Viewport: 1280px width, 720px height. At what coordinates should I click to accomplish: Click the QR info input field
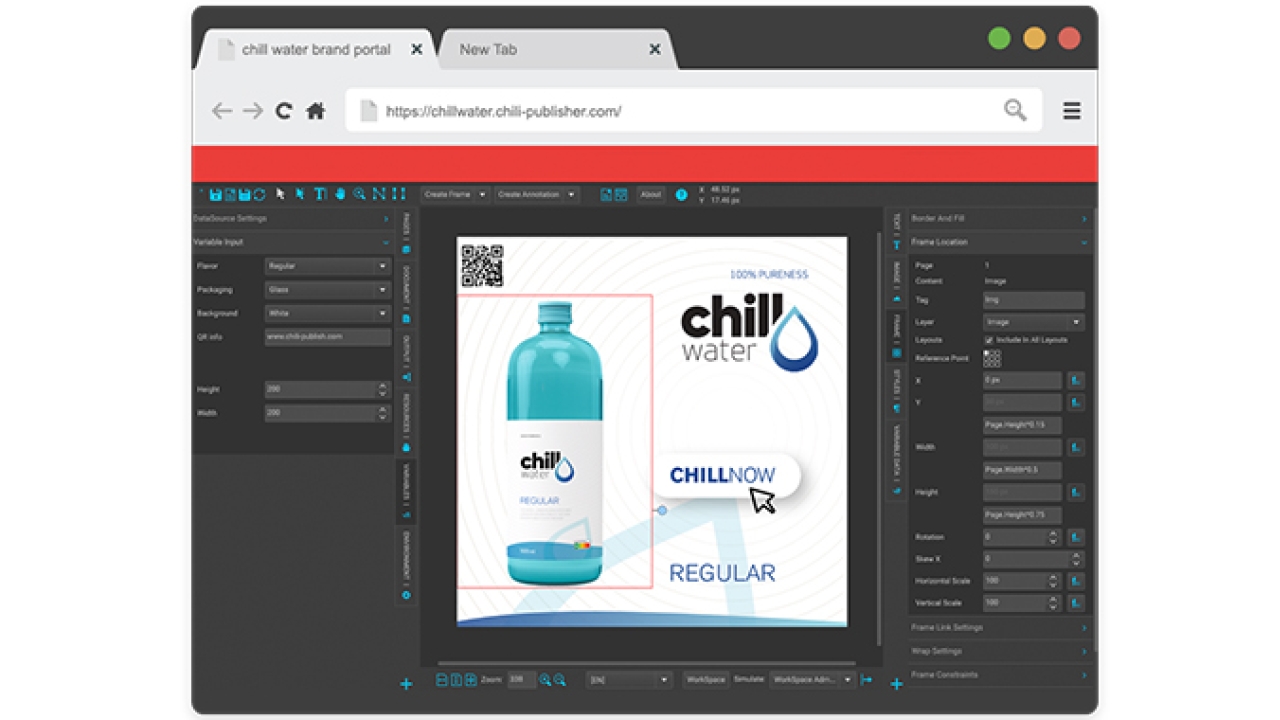click(327, 337)
